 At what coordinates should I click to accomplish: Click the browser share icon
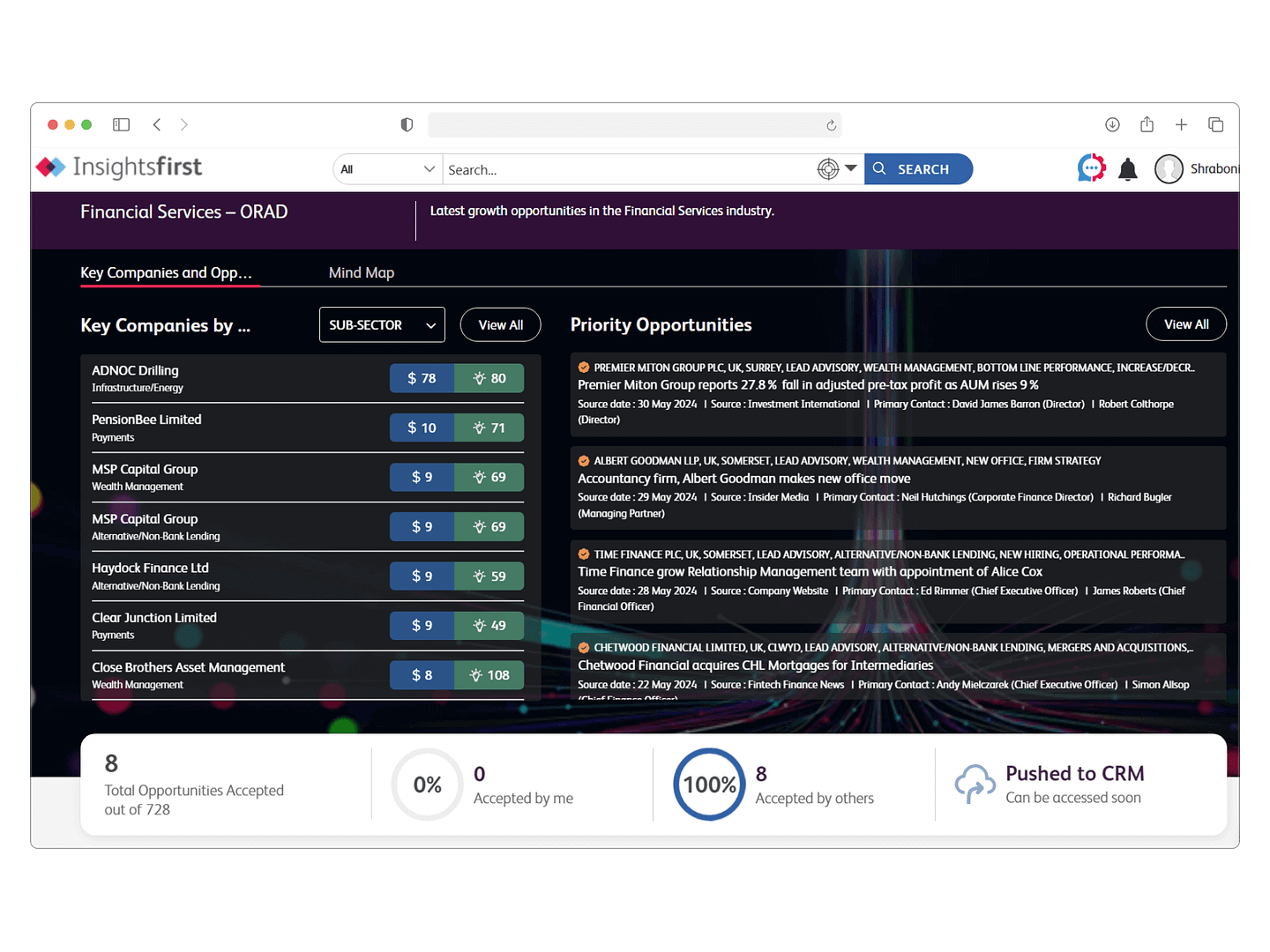pyautogui.click(x=1147, y=124)
